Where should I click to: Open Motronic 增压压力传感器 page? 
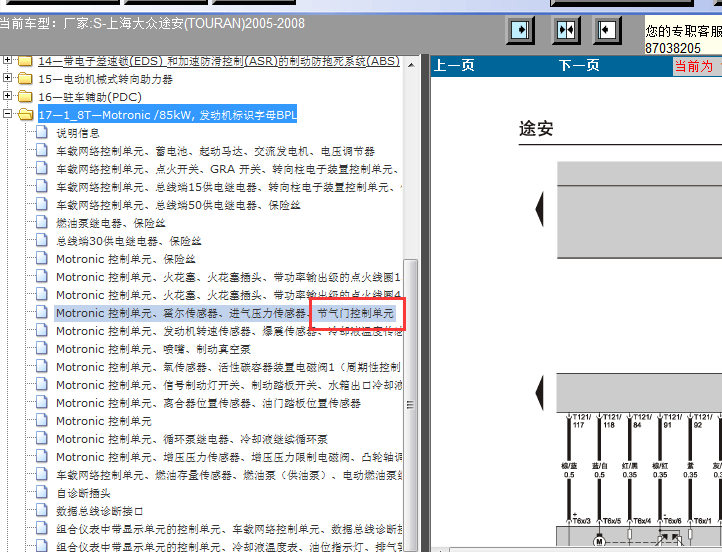(x=228, y=457)
